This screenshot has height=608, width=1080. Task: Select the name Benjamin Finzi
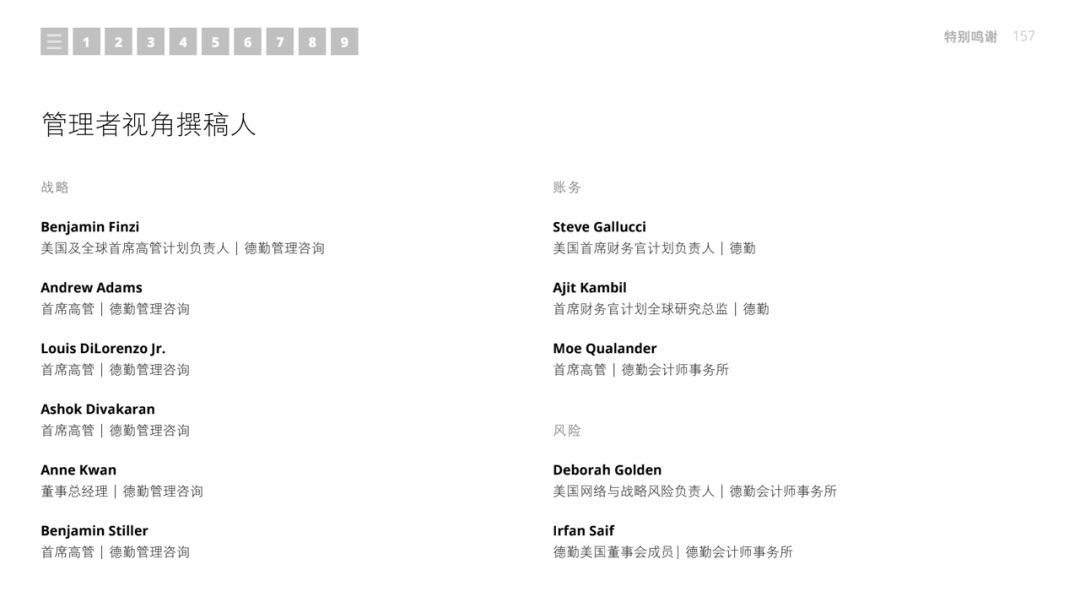pyautogui.click(x=90, y=227)
